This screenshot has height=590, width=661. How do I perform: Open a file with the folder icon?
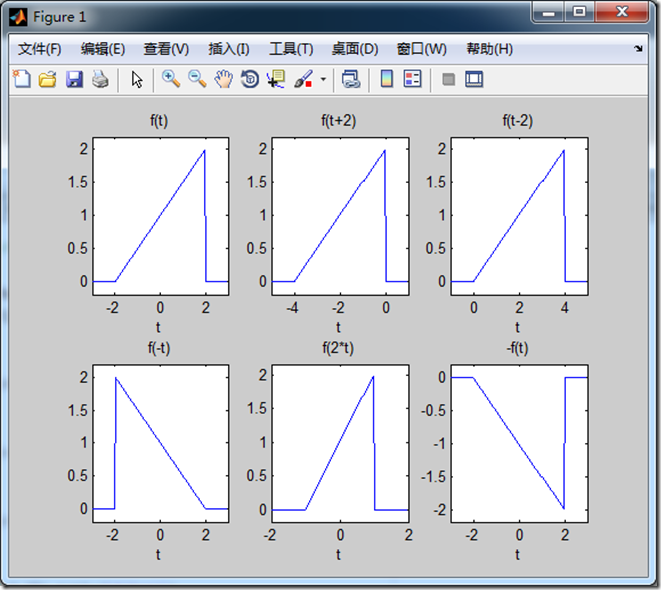48,79
